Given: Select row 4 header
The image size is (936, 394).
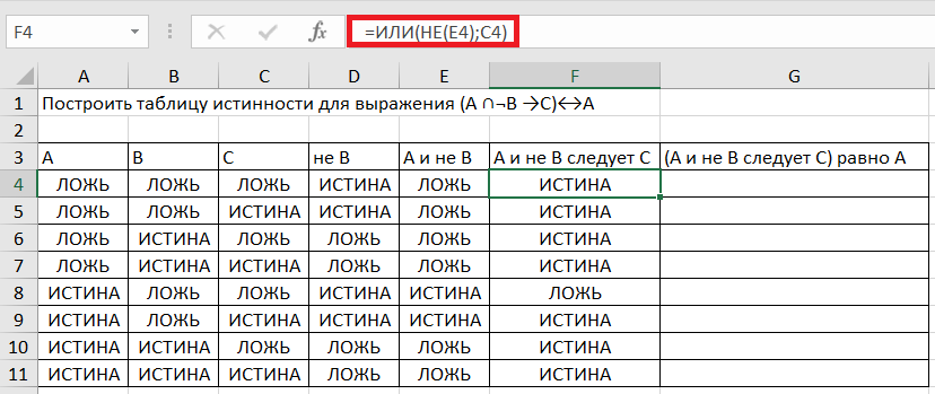Looking at the screenshot, I should pos(19,184).
